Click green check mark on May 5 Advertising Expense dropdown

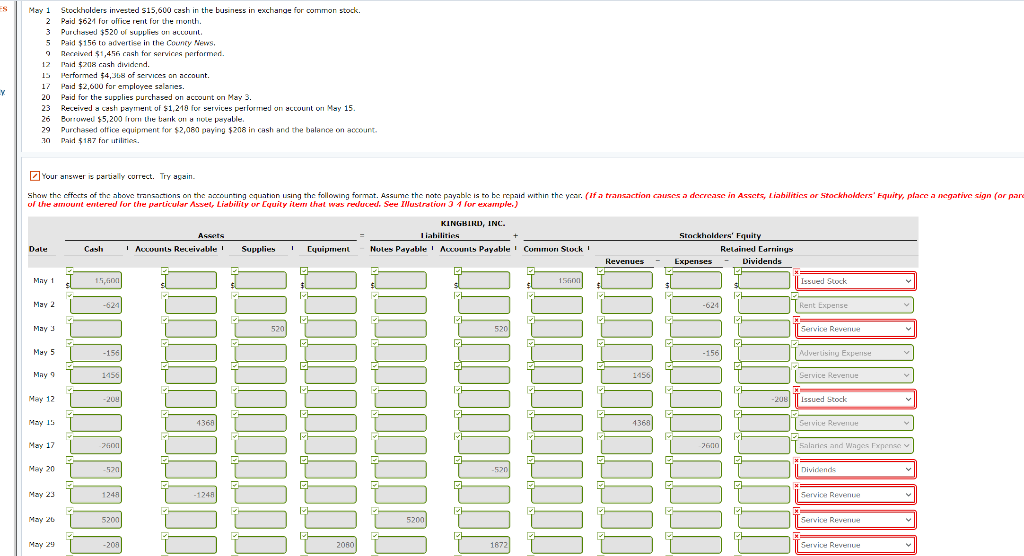pyautogui.click(x=795, y=344)
